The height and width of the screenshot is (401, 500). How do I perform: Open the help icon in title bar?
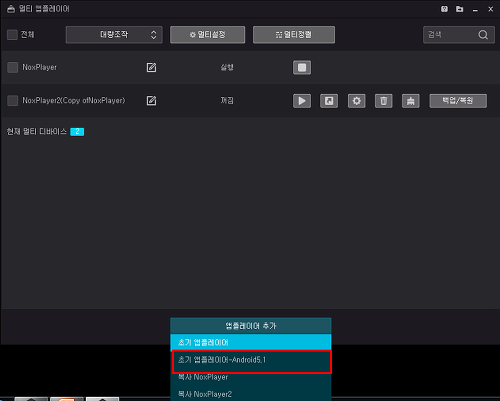[444, 9]
